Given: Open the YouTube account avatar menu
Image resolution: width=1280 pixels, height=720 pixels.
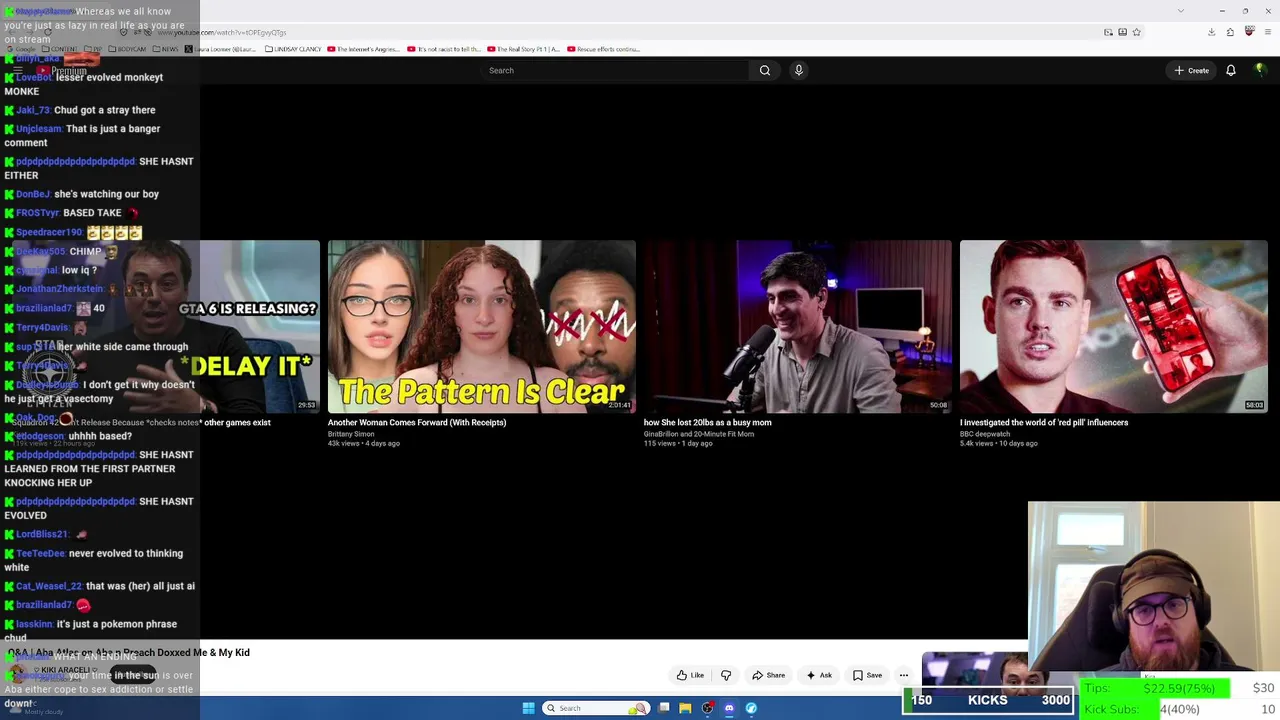Looking at the screenshot, I should click(x=1260, y=70).
